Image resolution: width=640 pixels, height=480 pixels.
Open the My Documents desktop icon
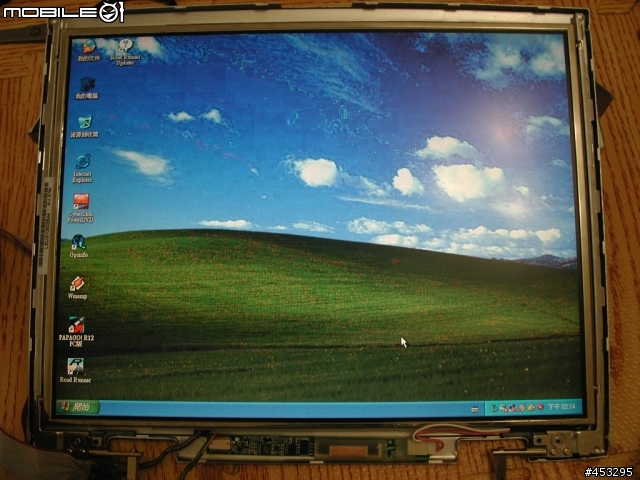[x=89, y=51]
